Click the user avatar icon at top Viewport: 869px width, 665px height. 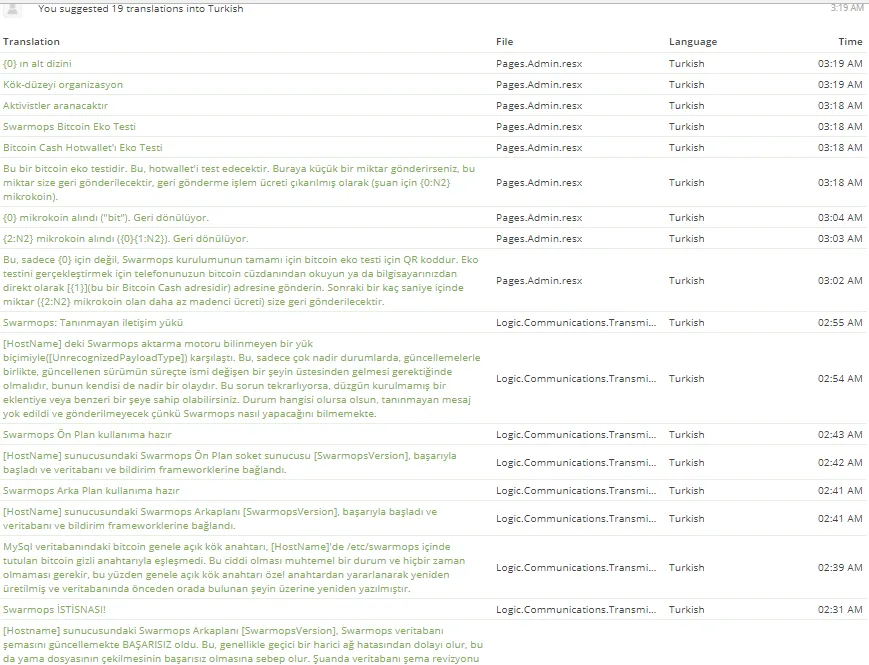click(12, 9)
